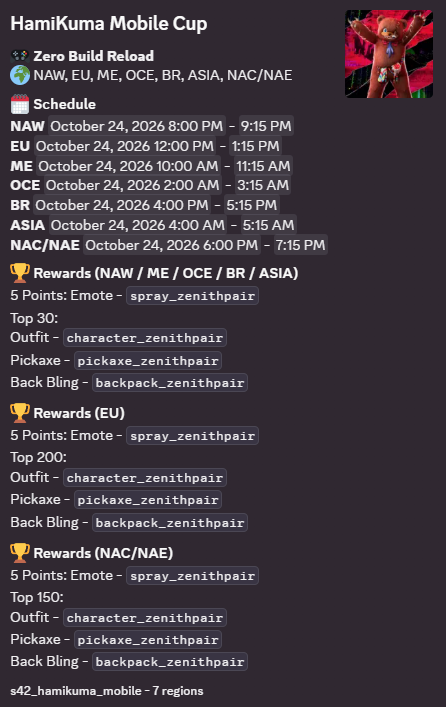Image resolution: width=446 pixels, height=707 pixels.
Task: Click the ASIA end time 5:15 AM
Action: (x=268, y=225)
